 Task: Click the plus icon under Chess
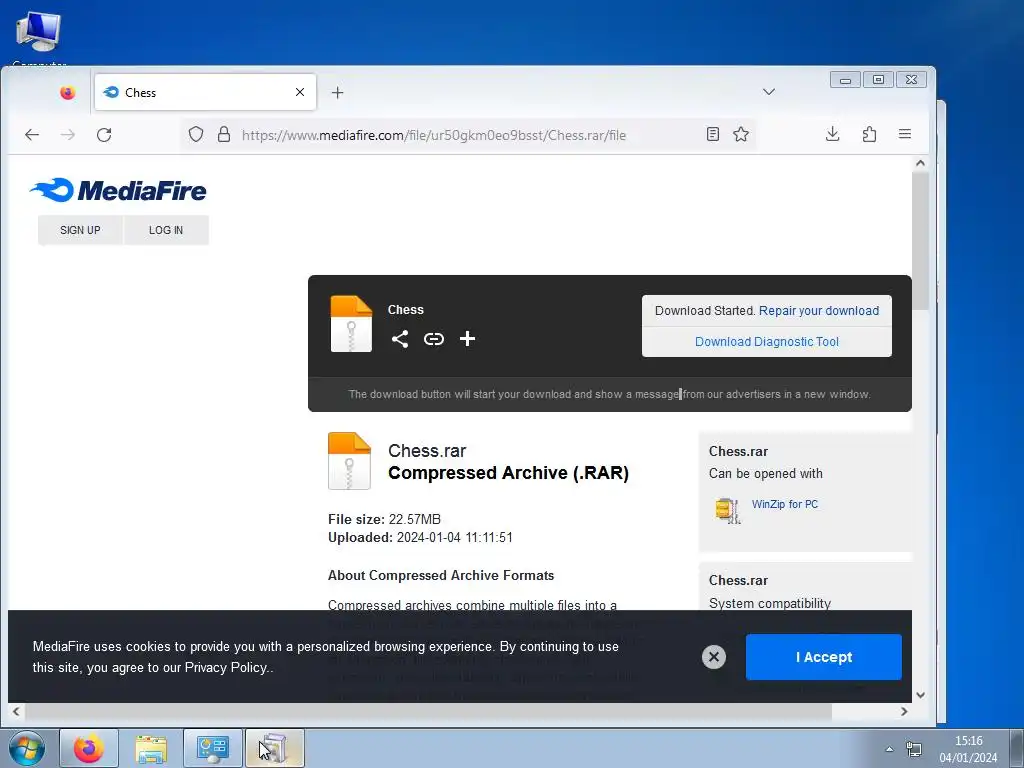pyautogui.click(x=467, y=338)
